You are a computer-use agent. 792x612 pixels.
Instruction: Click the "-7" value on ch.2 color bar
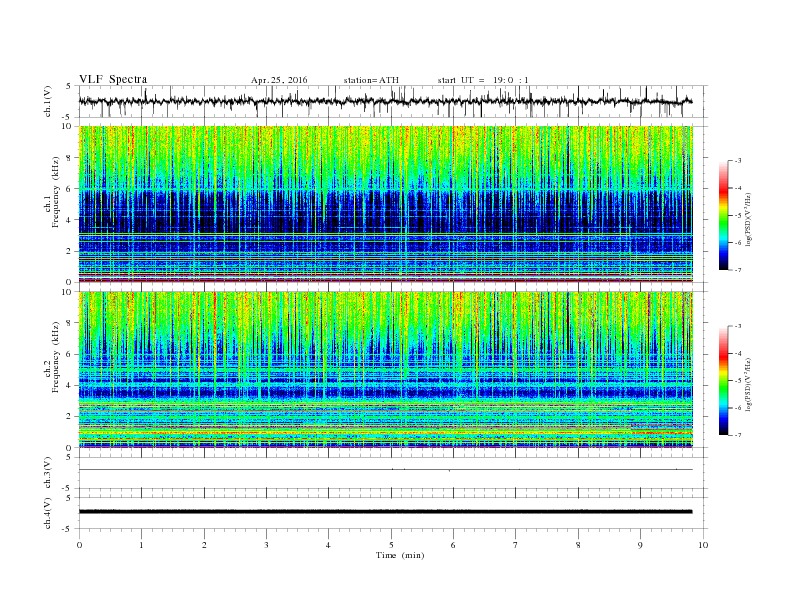coord(738,435)
